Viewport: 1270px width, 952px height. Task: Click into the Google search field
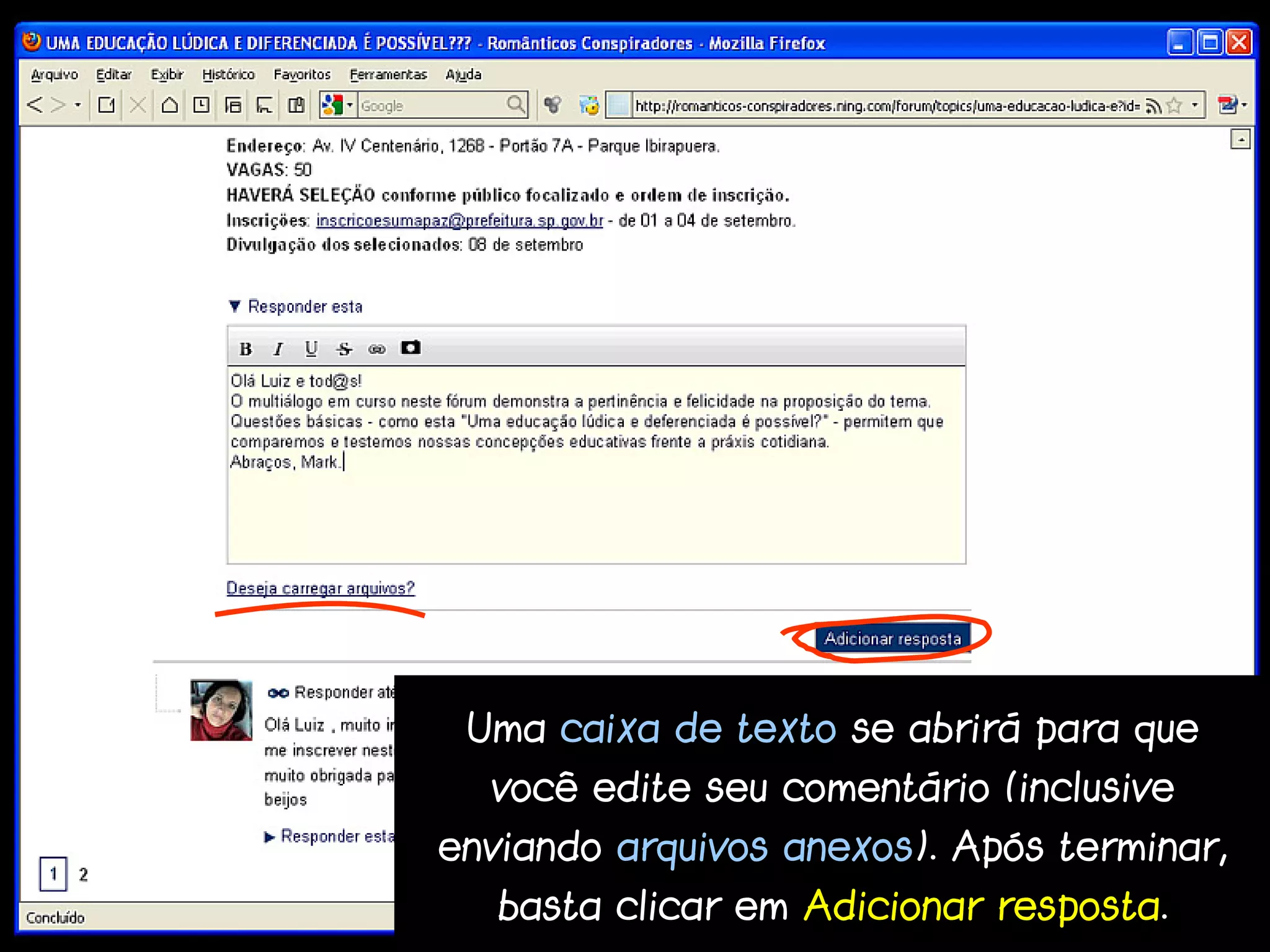tap(431, 106)
